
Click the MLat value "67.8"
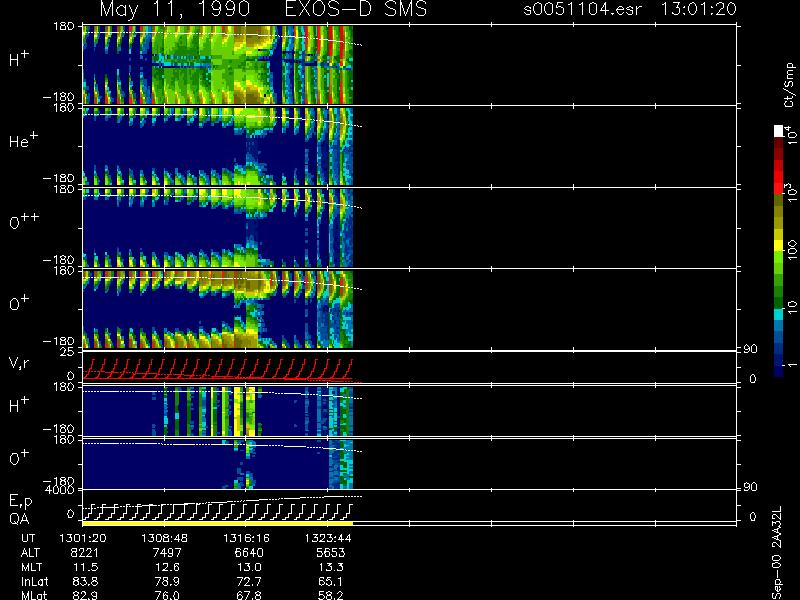[248, 595]
